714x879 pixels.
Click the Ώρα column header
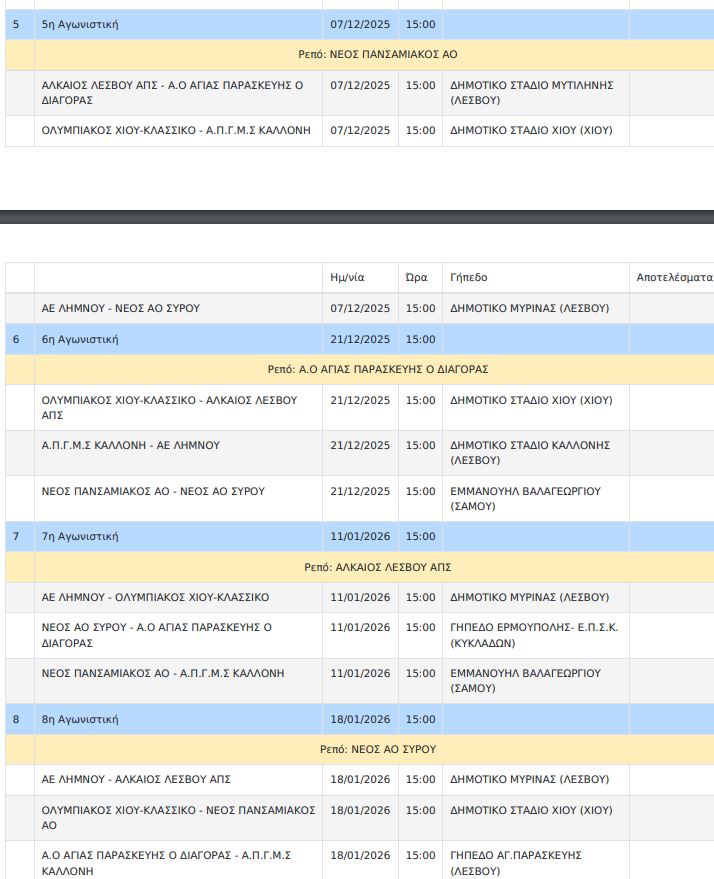click(x=416, y=277)
